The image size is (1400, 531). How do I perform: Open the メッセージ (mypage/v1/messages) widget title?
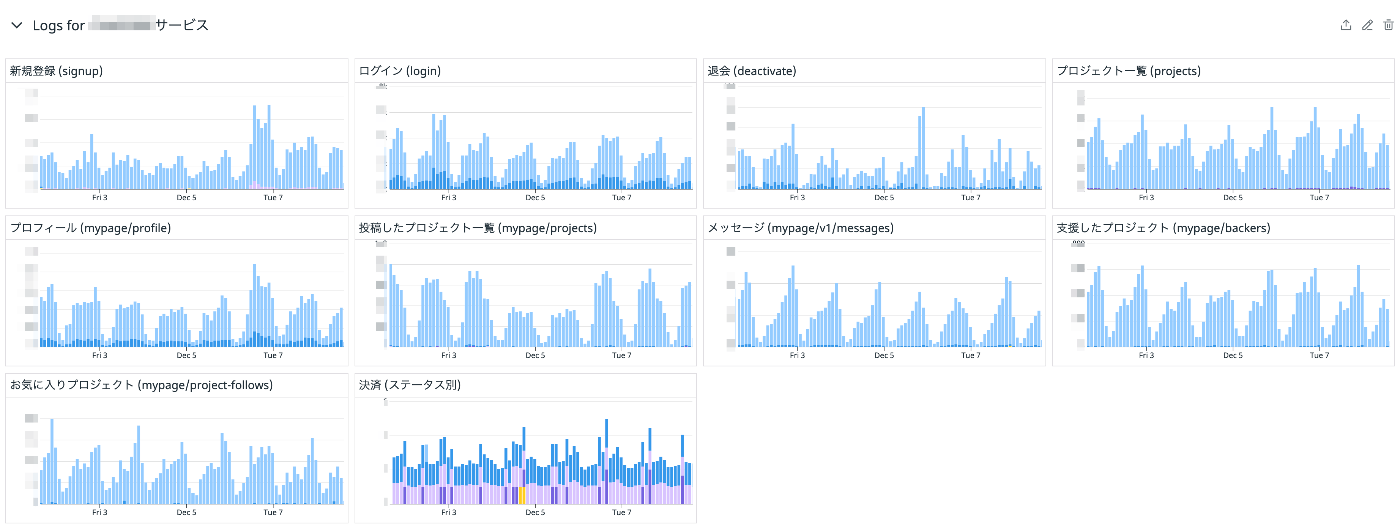pos(800,228)
